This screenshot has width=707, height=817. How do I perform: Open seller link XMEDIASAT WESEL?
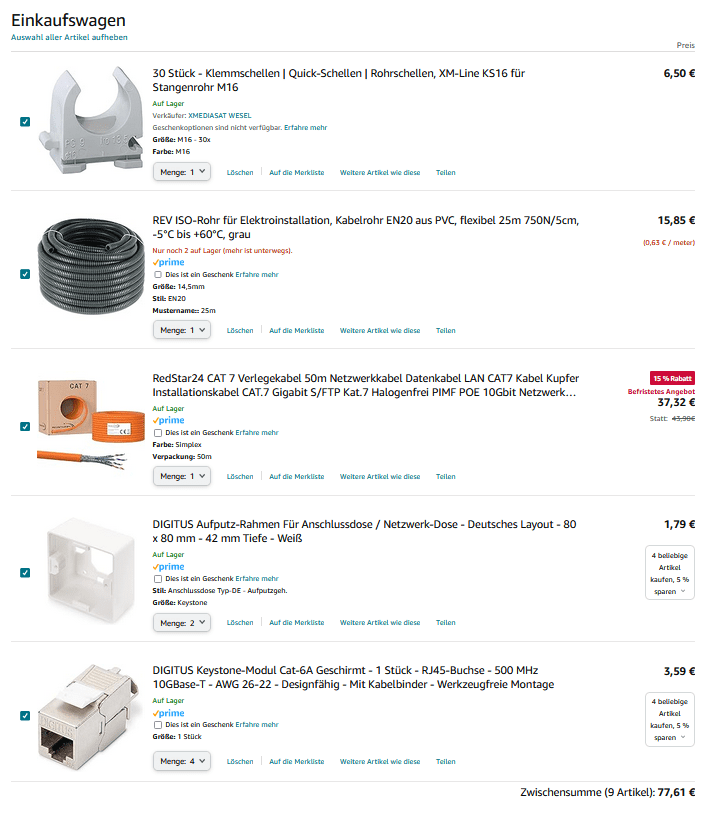[220, 116]
